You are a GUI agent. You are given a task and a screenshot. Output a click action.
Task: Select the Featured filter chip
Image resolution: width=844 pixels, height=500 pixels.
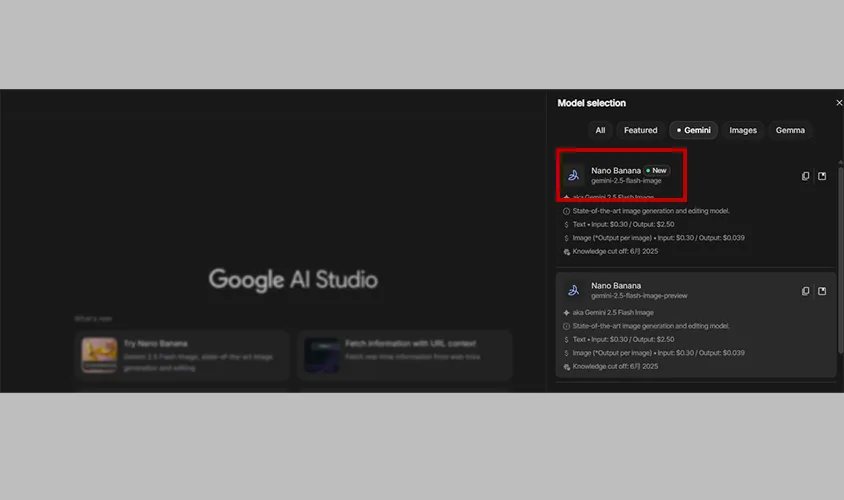tap(640, 130)
